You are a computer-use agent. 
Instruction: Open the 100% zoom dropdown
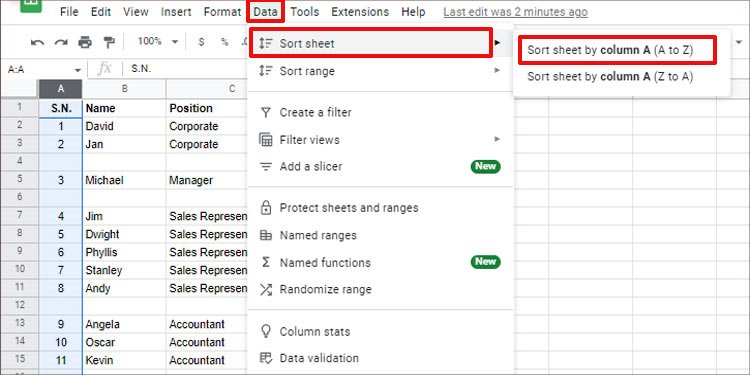pos(158,42)
